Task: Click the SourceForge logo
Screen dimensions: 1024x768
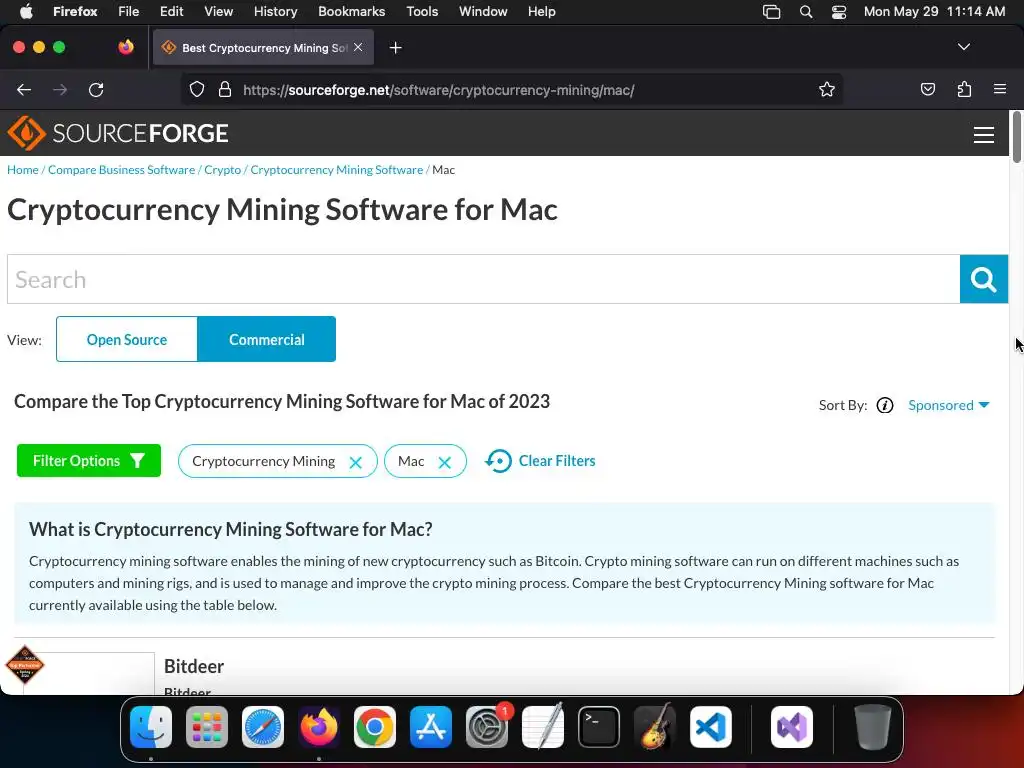Action: tap(118, 133)
